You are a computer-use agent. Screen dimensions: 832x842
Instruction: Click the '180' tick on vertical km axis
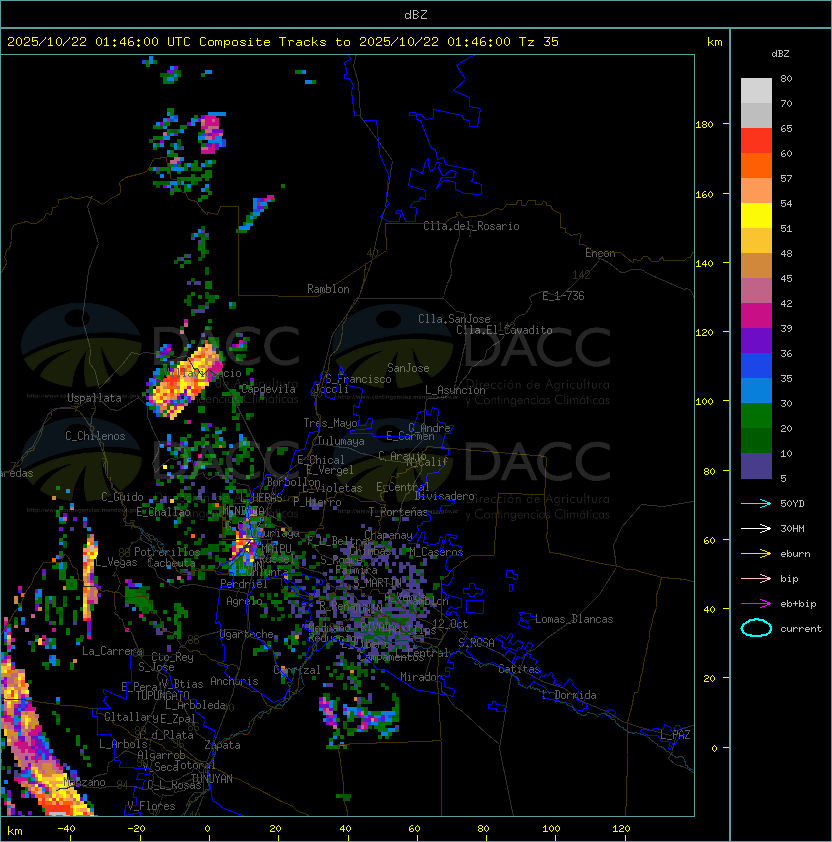704,125
